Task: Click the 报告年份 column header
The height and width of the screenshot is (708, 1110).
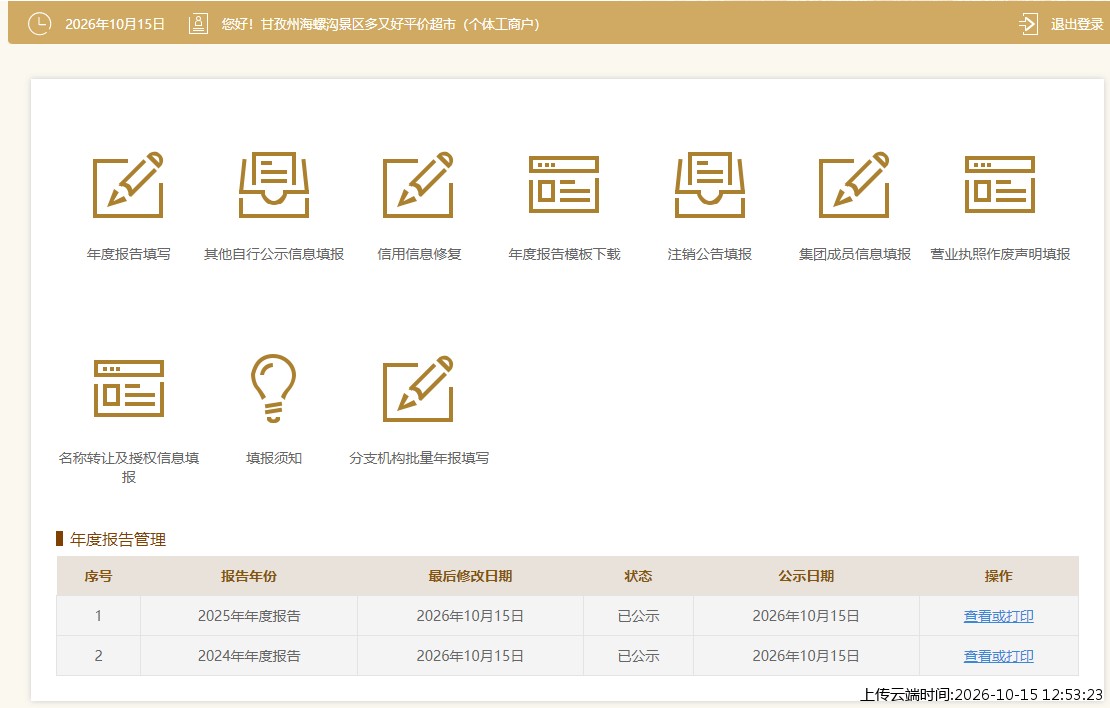Action: 248,576
